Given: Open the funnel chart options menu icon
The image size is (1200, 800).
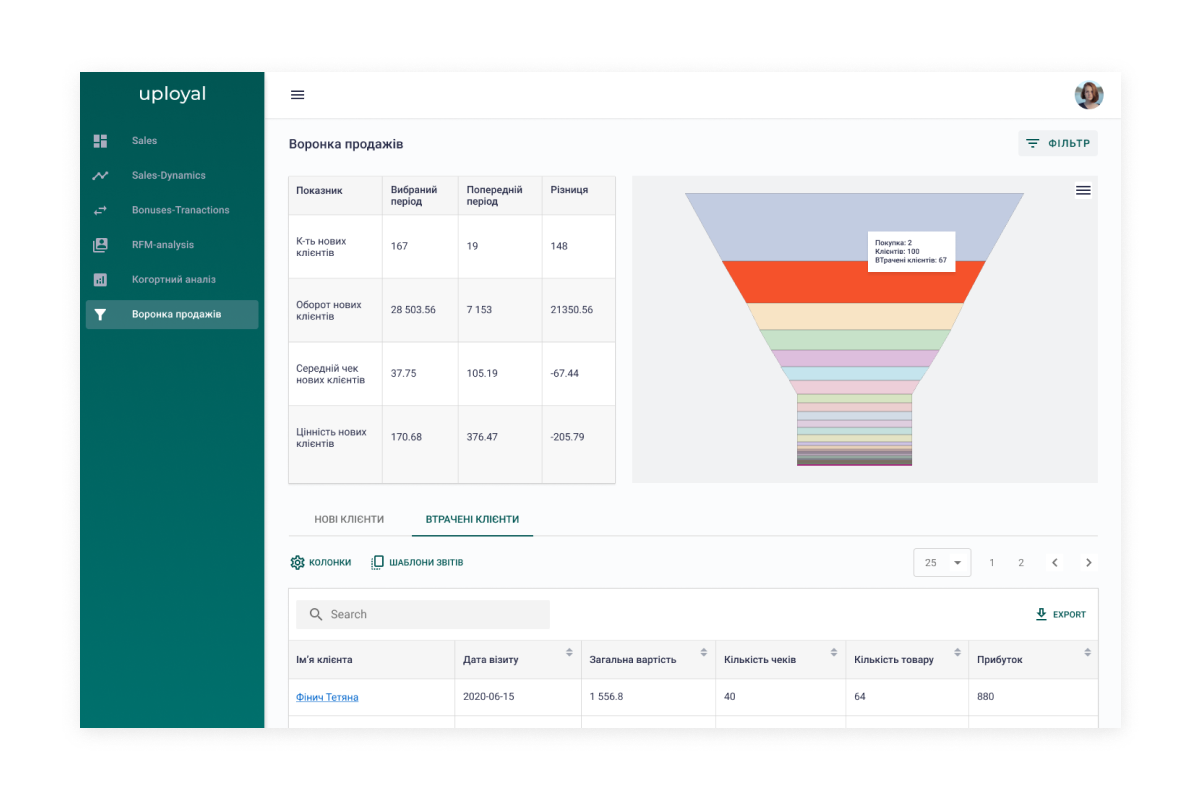Looking at the screenshot, I should (1083, 191).
